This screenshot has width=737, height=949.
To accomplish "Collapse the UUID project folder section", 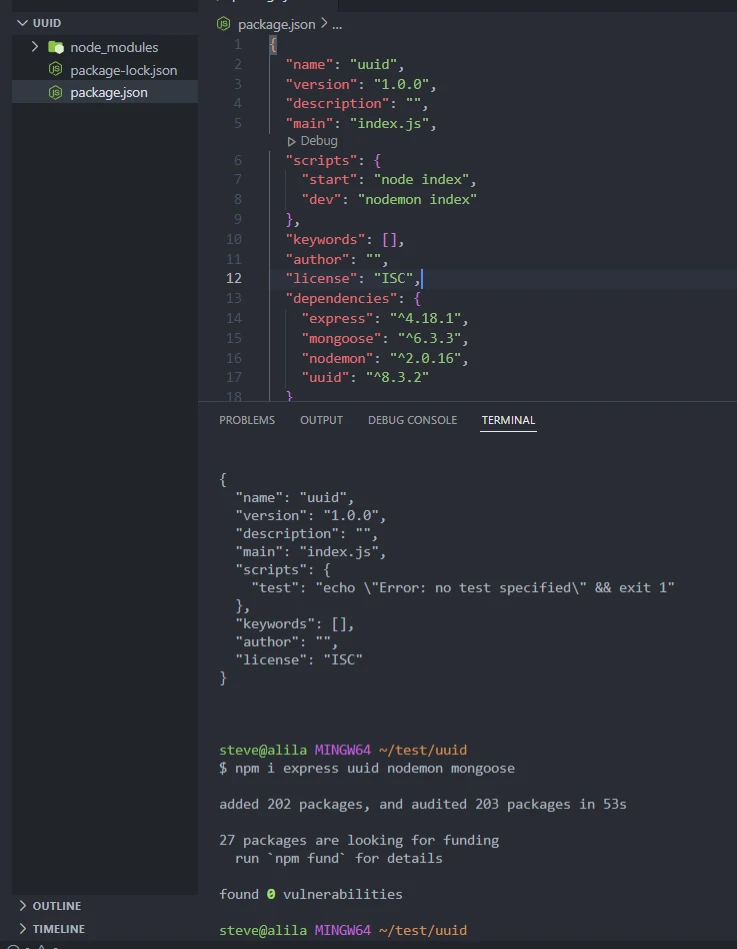I will coord(23,22).
